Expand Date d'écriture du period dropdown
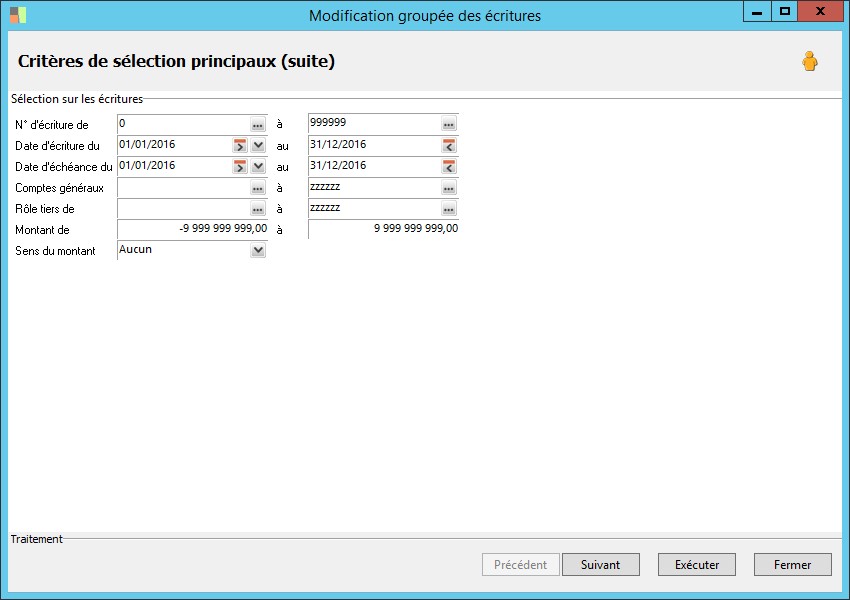The image size is (850, 600). (258, 146)
